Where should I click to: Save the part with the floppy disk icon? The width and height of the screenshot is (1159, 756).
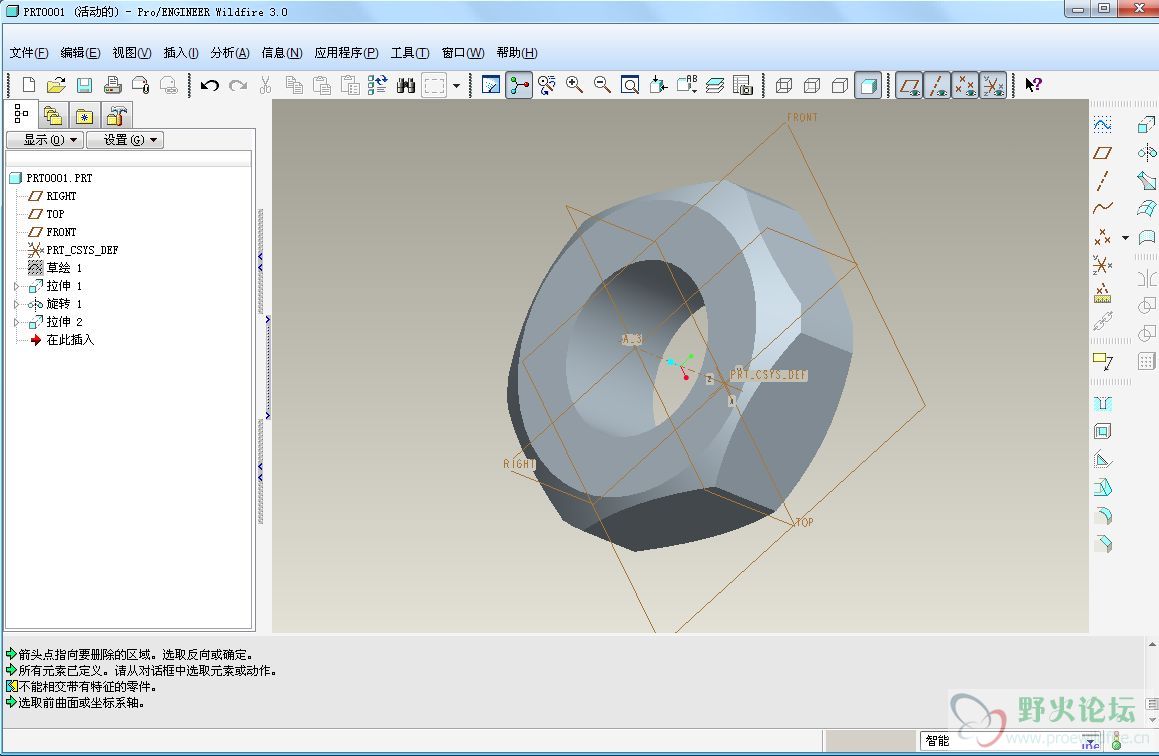pos(84,85)
